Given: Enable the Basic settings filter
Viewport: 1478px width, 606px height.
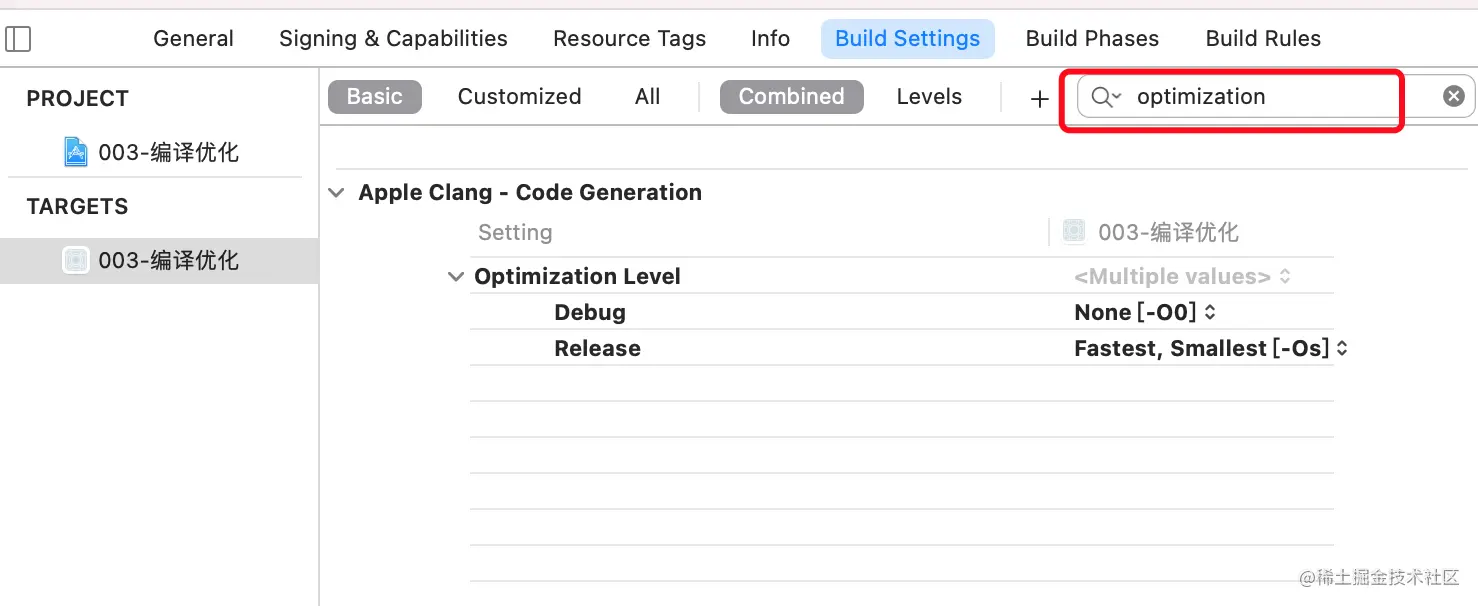Looking at the screenshot, I should coord(375,97).
